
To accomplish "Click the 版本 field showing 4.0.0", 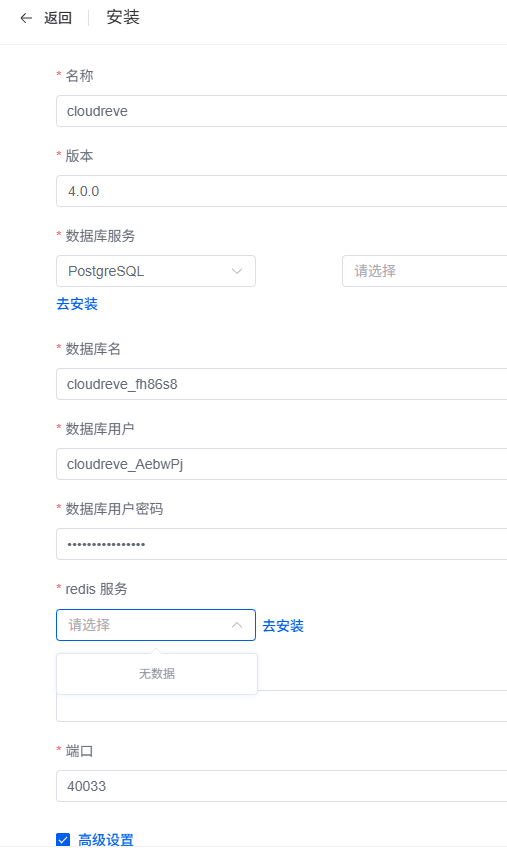I will point(281,191).
